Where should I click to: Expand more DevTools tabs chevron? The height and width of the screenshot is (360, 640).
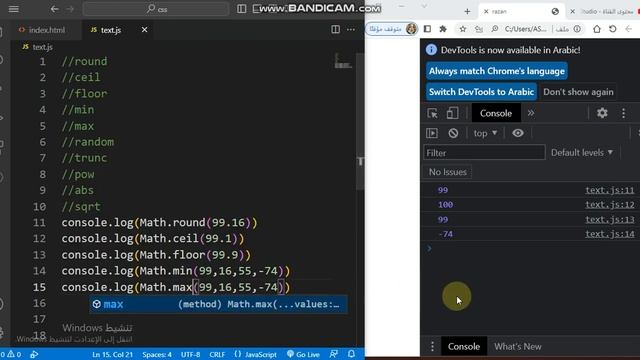[x=531, y=113]
